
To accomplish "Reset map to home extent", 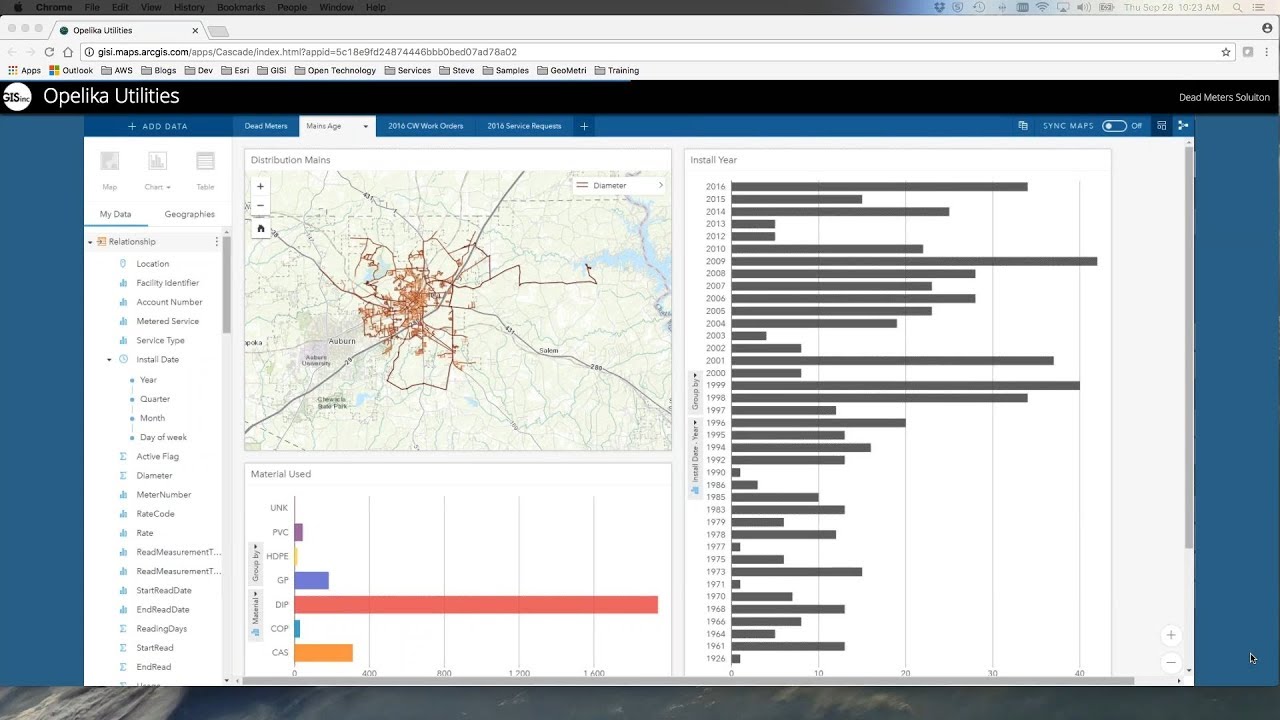I will pos(261,228).
